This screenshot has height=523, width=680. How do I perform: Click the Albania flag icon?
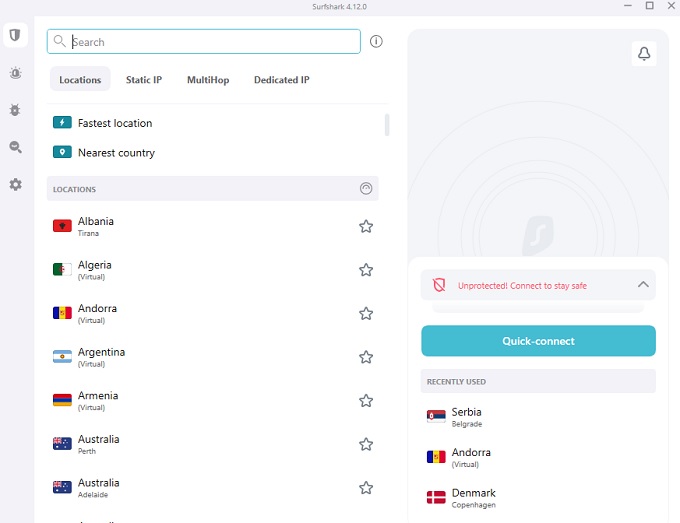(62, 226)
